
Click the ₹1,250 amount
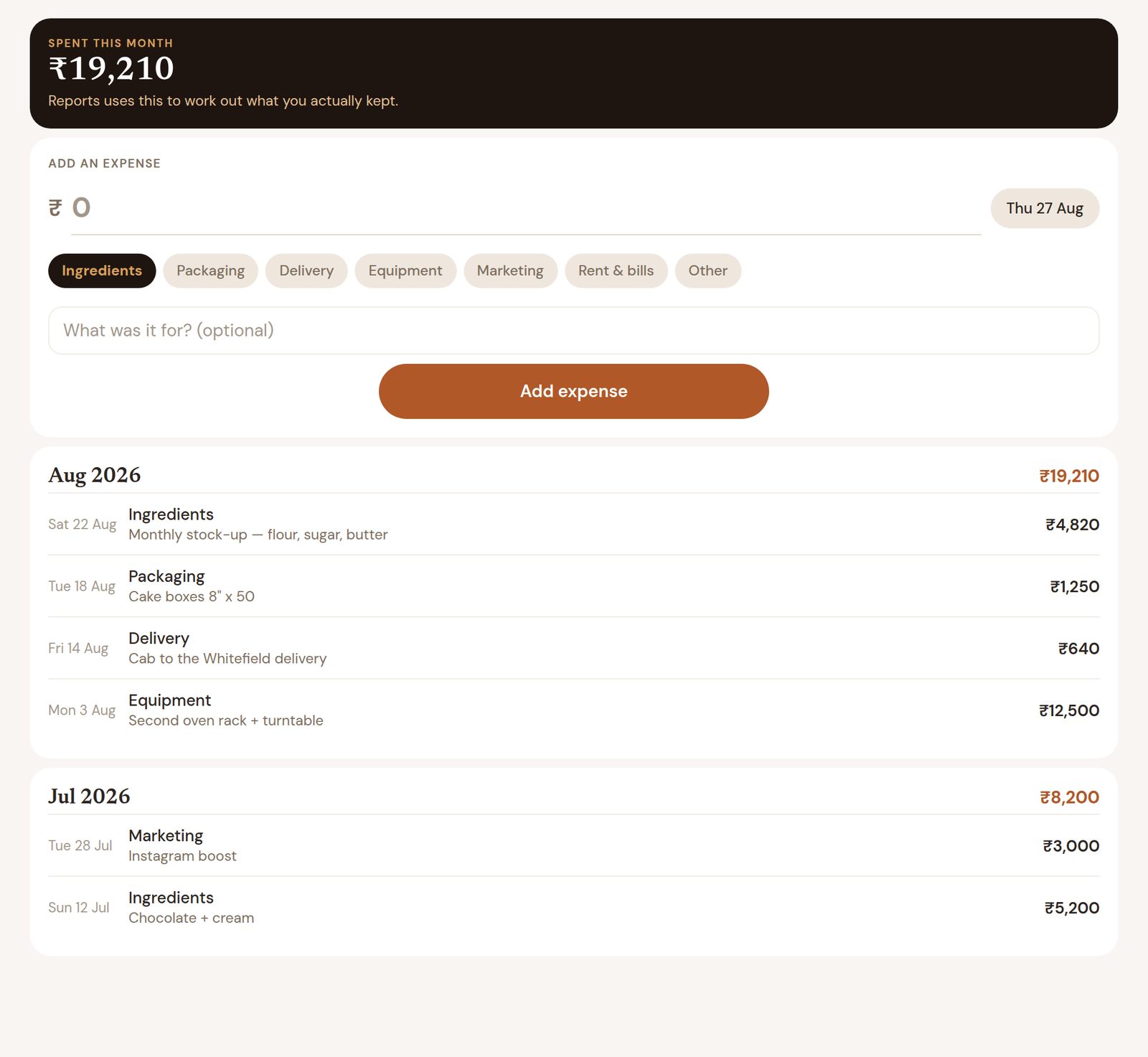tap(1074, 586)
